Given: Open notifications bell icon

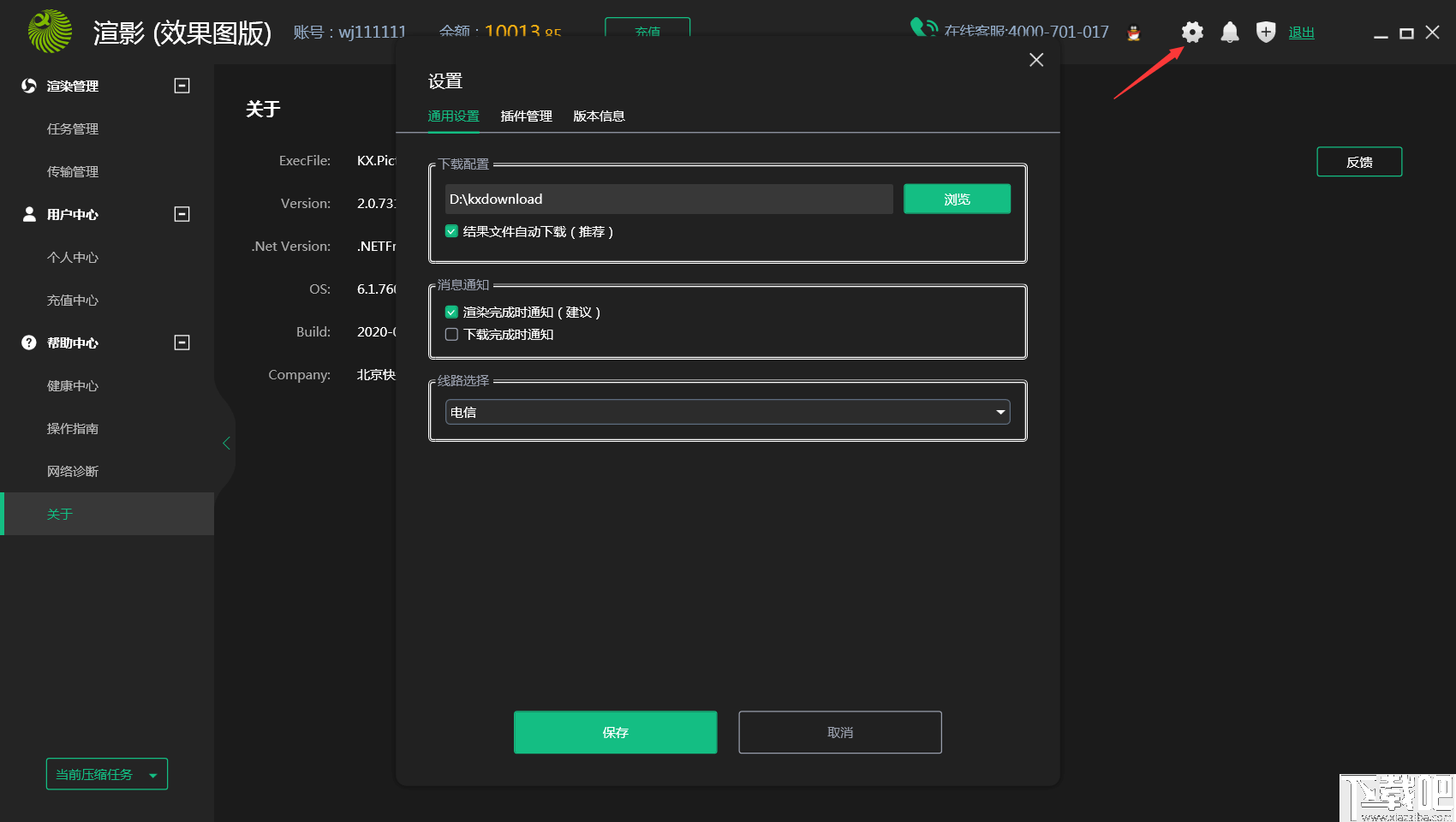Looking at the screenshot, I should (x=1230, y=33).
